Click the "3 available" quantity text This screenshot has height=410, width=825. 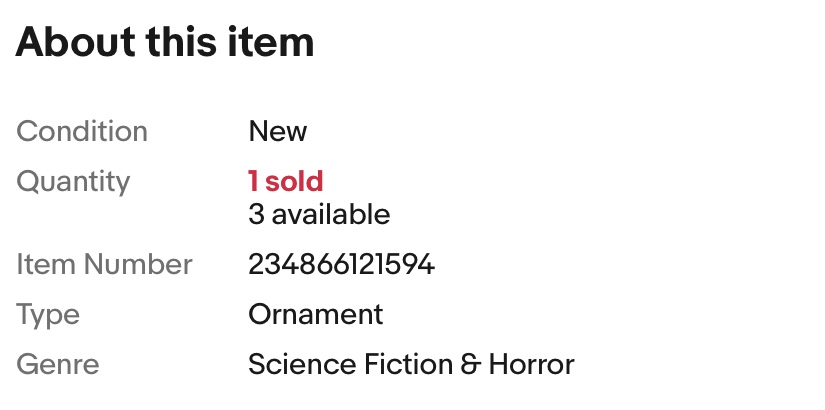coord(319,214)
